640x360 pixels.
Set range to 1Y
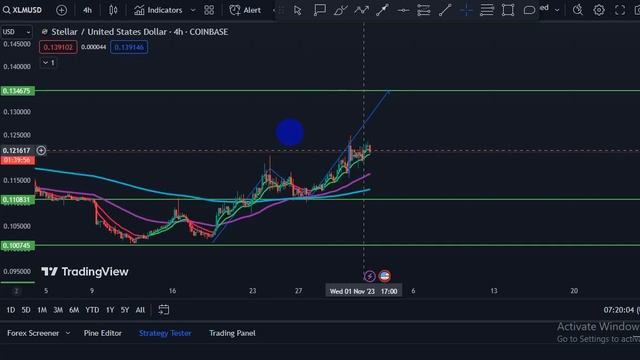coord(110,310)
